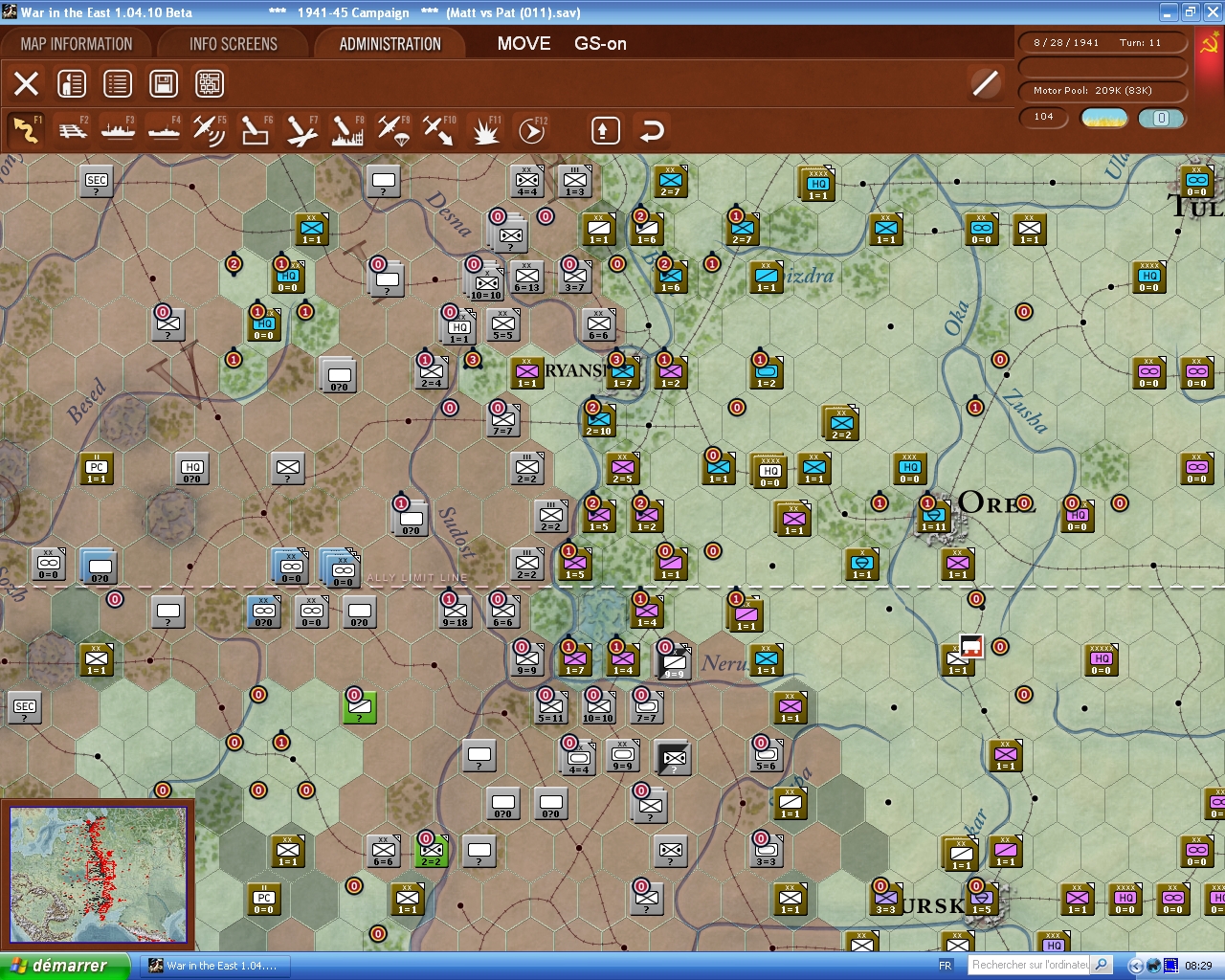The image size is (1225, 980).
Task: Click the FR language indicator in taskbar
Action: tap(946, 966)
